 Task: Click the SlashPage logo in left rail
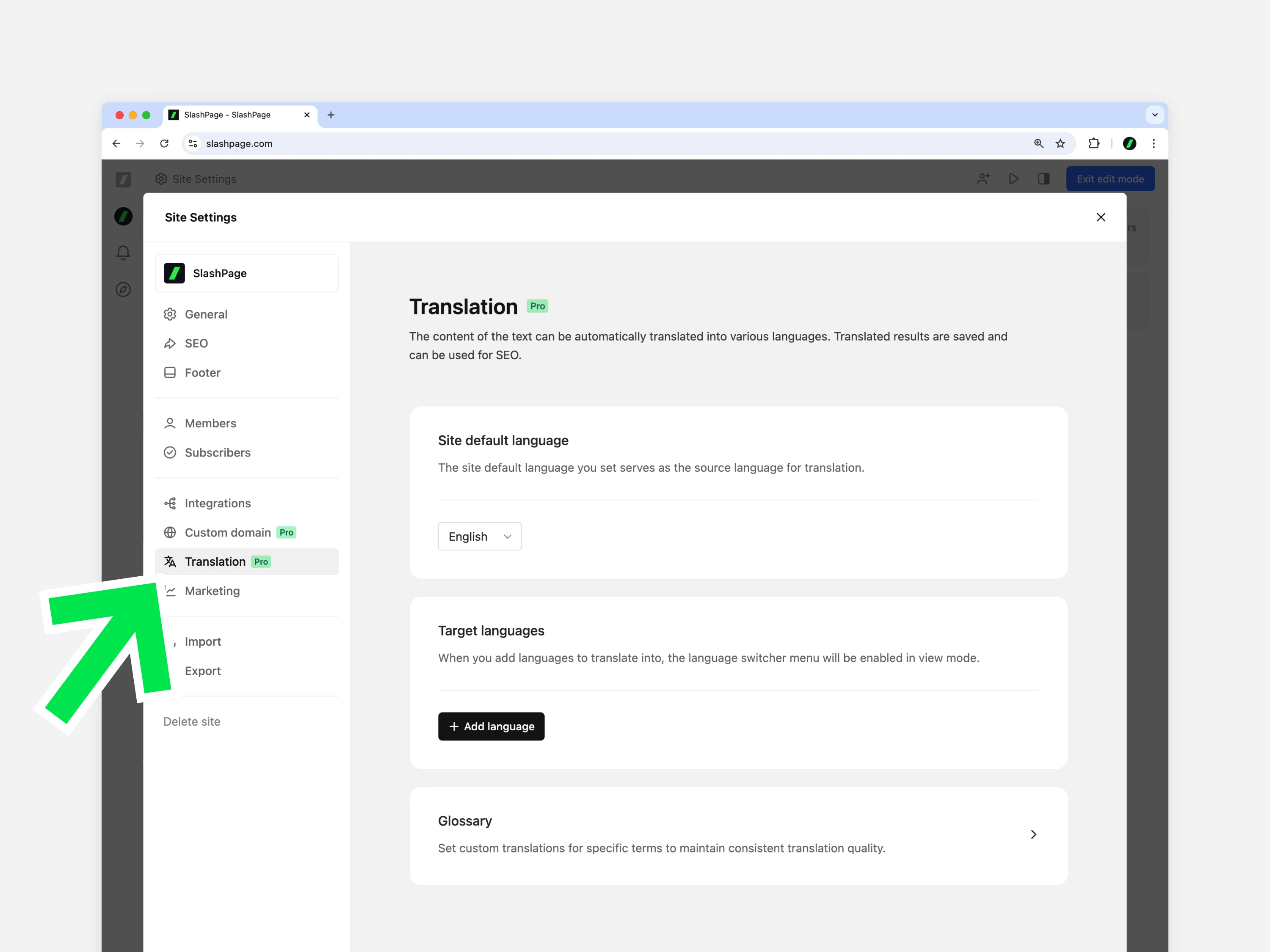point(124,180)
